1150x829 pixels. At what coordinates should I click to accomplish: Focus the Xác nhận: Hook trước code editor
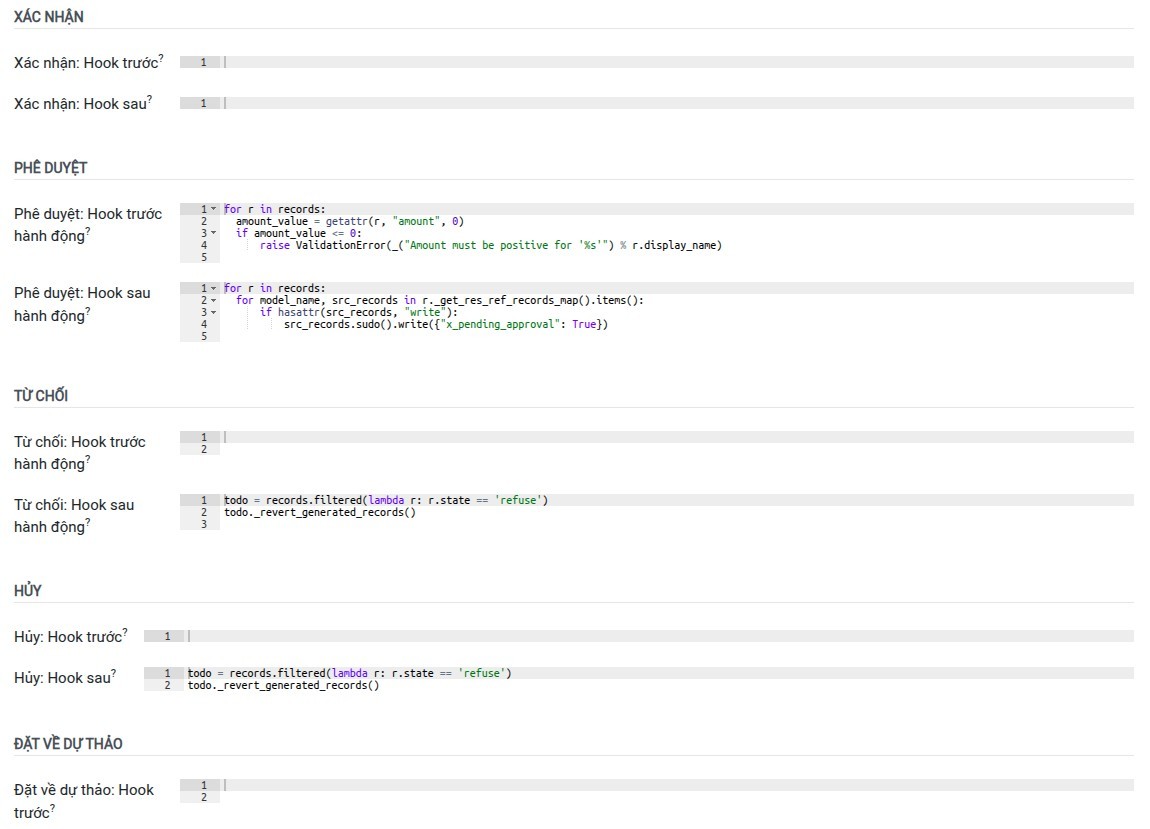[656, 62]
